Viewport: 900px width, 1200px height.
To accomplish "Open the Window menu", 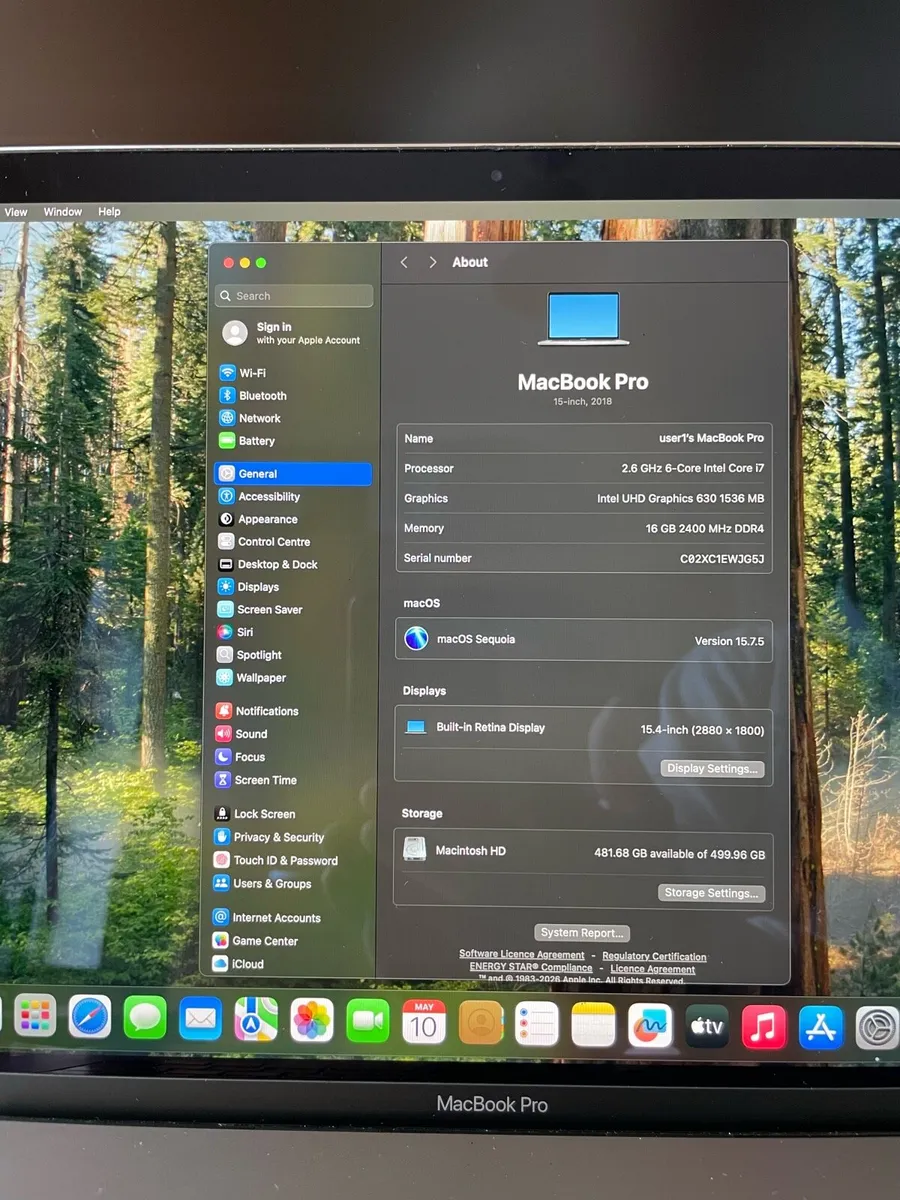I will [63, 212].
